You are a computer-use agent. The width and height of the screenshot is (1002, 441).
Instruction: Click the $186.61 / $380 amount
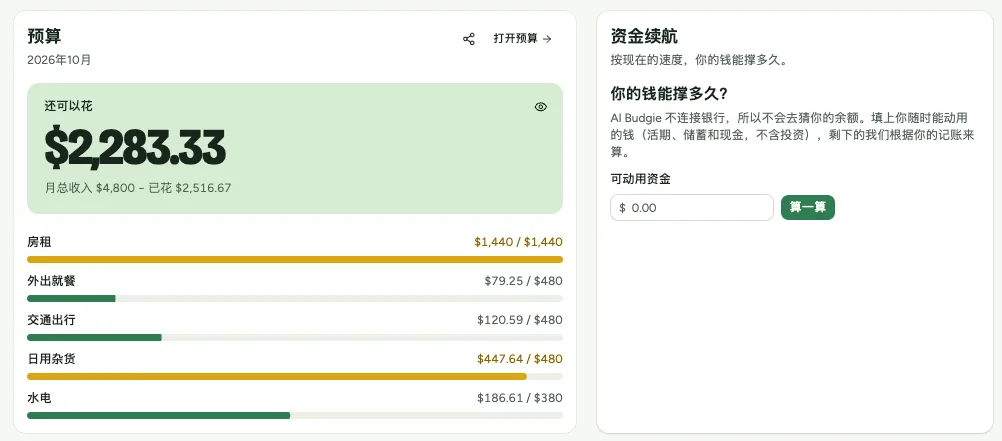pos(520,398)
